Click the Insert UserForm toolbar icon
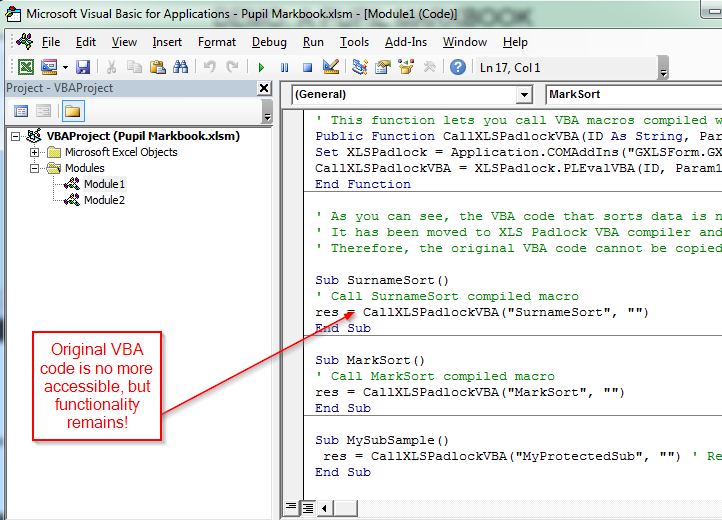Viewport: 722px width, 520px height. pyautogui.click(x=49, y=67)
